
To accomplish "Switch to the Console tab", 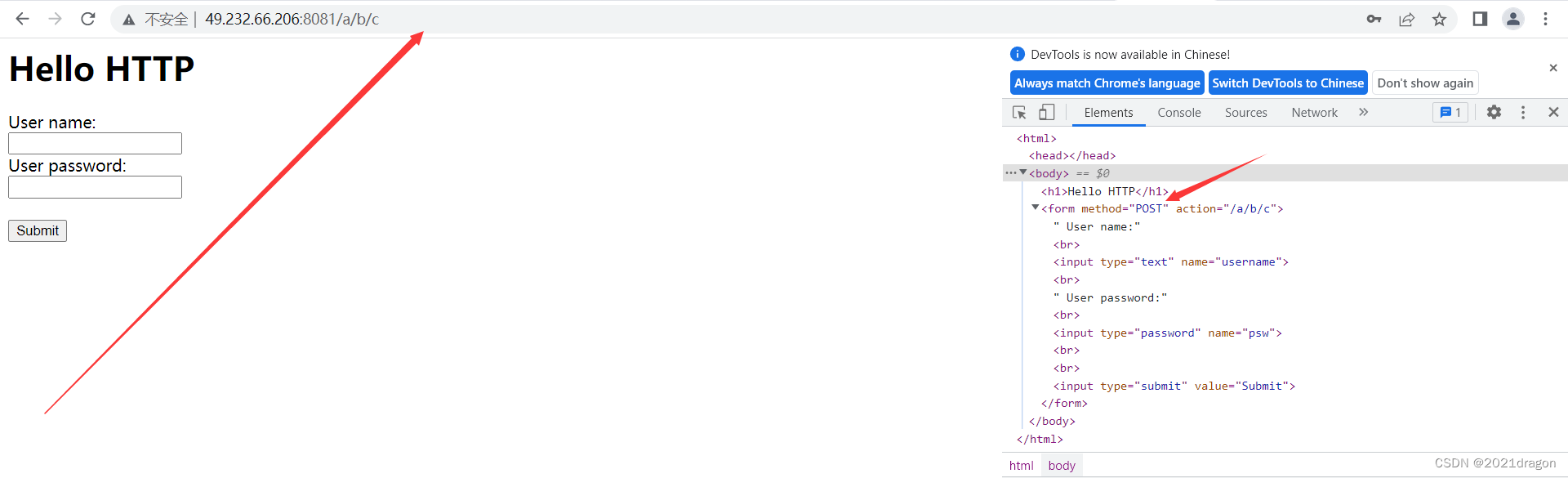I will click(1178, 113).
